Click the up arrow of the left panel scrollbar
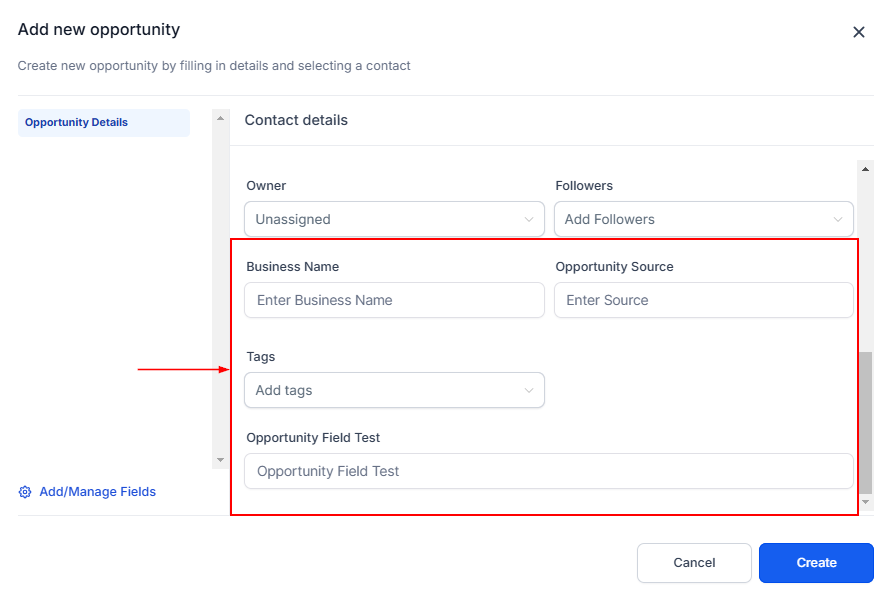The width and height of the screenshot is (893, 607). pyautogui.click(x=221, y=119)
